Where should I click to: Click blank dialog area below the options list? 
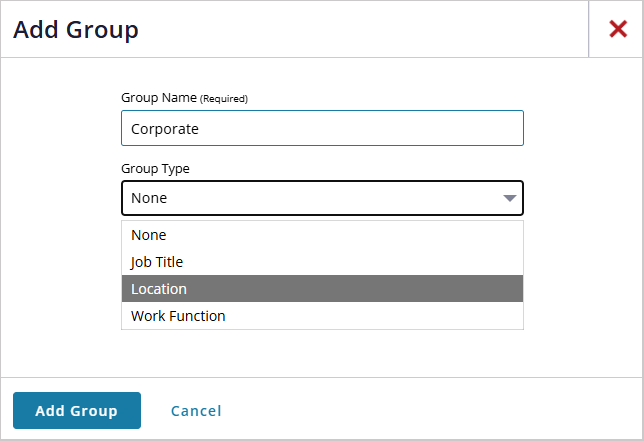322,353
